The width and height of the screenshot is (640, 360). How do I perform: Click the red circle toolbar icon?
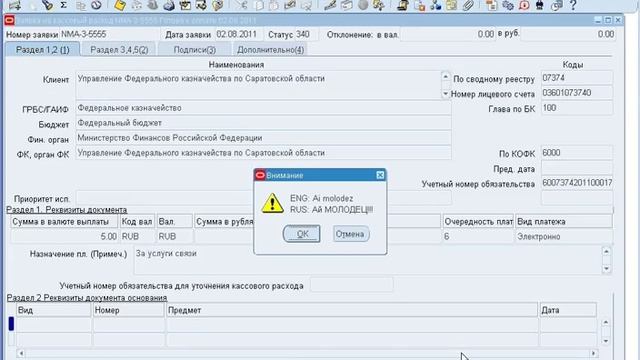tap(524, 5)
